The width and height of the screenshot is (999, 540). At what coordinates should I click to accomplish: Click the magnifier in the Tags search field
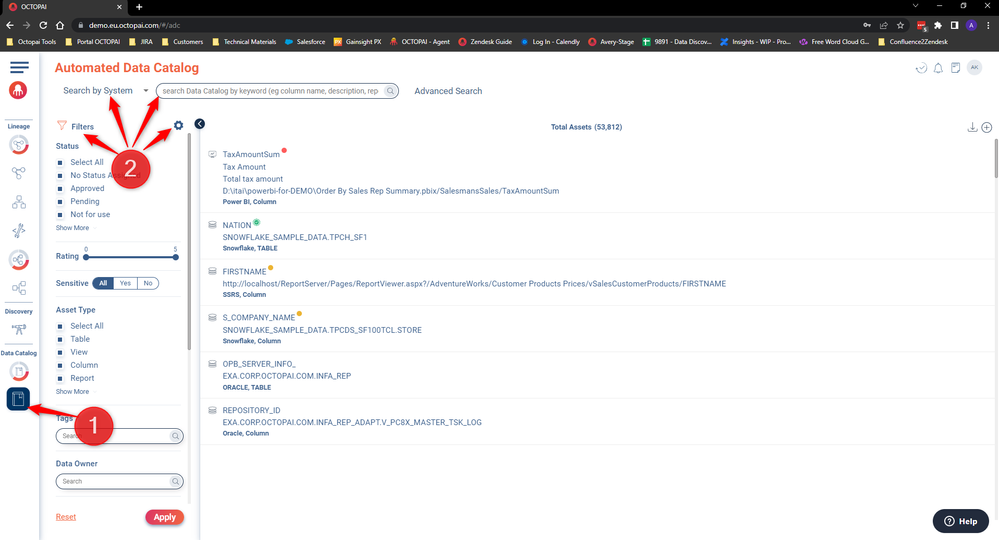(175, 436)
